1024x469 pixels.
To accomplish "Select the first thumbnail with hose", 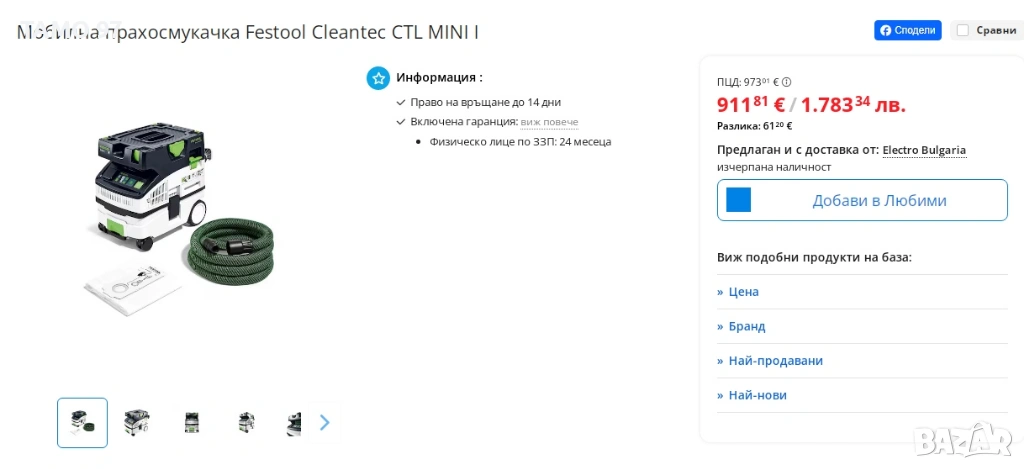I will pyautogui.click(x=82, y=422).
